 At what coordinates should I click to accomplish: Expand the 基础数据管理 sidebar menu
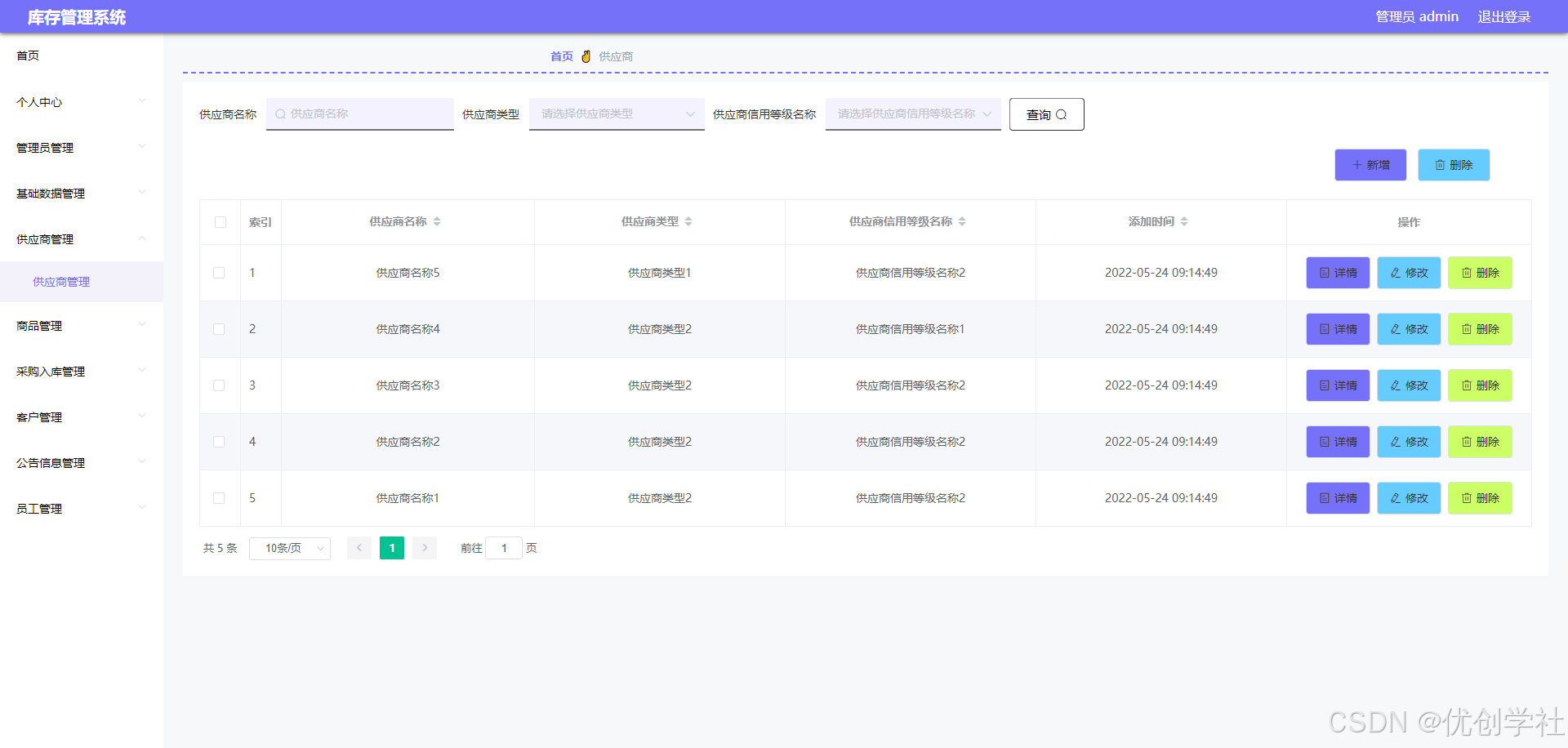click(82, 194)
